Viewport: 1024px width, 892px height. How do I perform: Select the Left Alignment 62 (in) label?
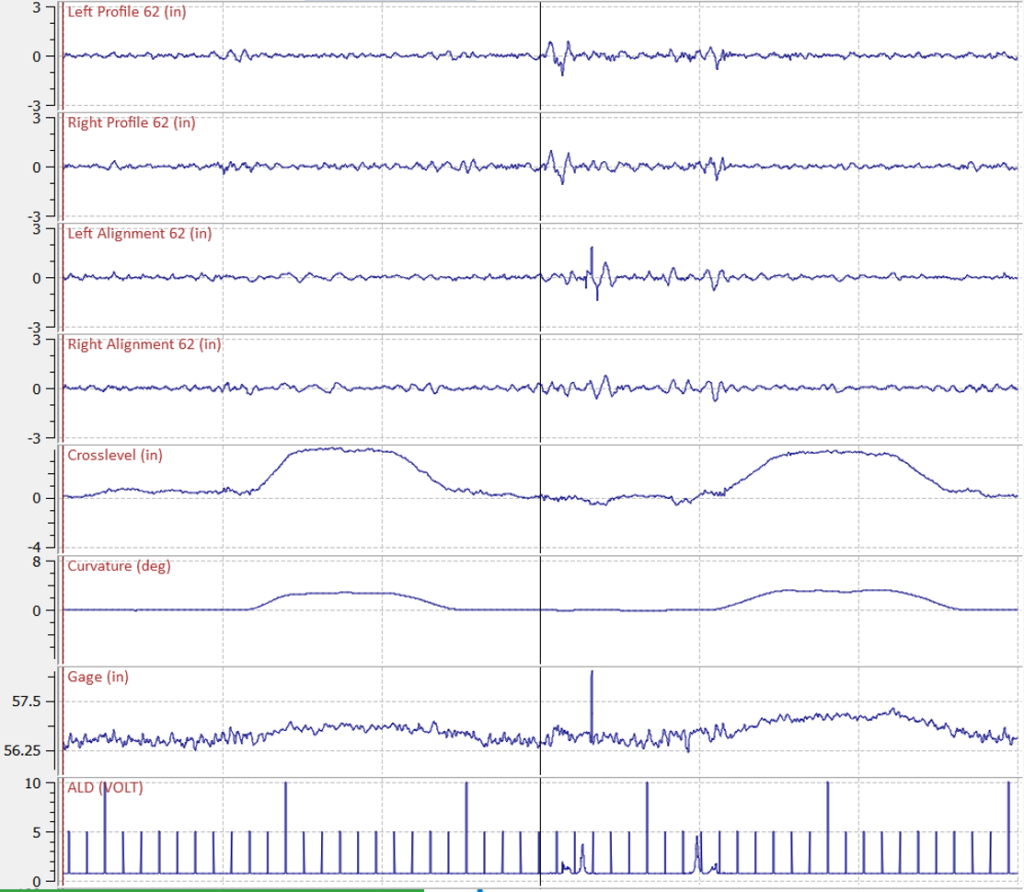140,234
